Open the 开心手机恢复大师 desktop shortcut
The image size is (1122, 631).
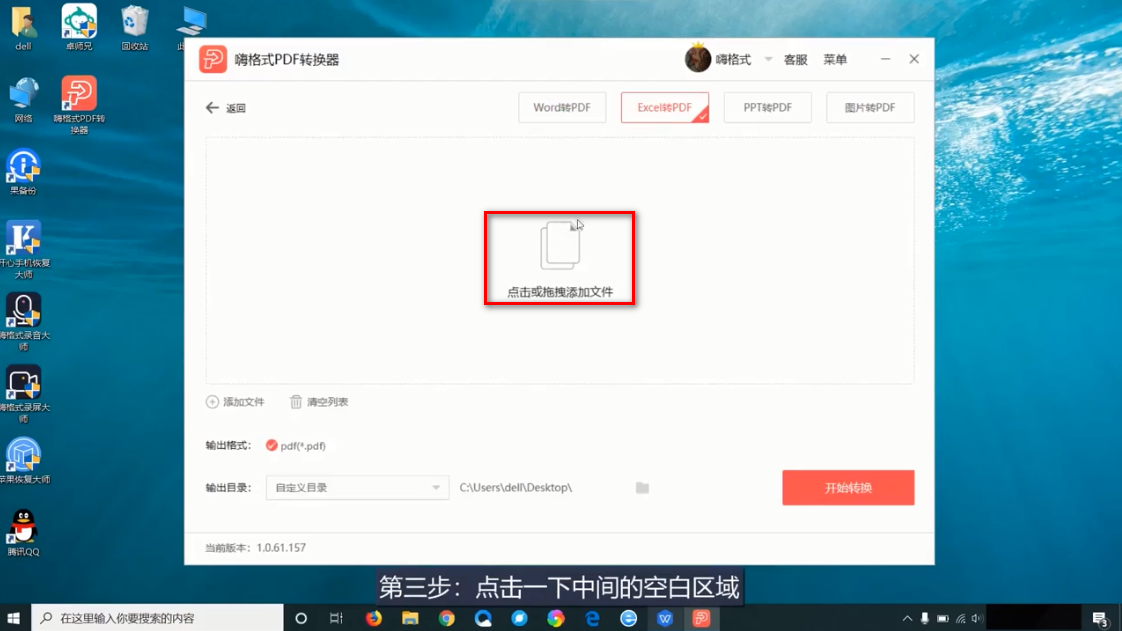point(23,238)
